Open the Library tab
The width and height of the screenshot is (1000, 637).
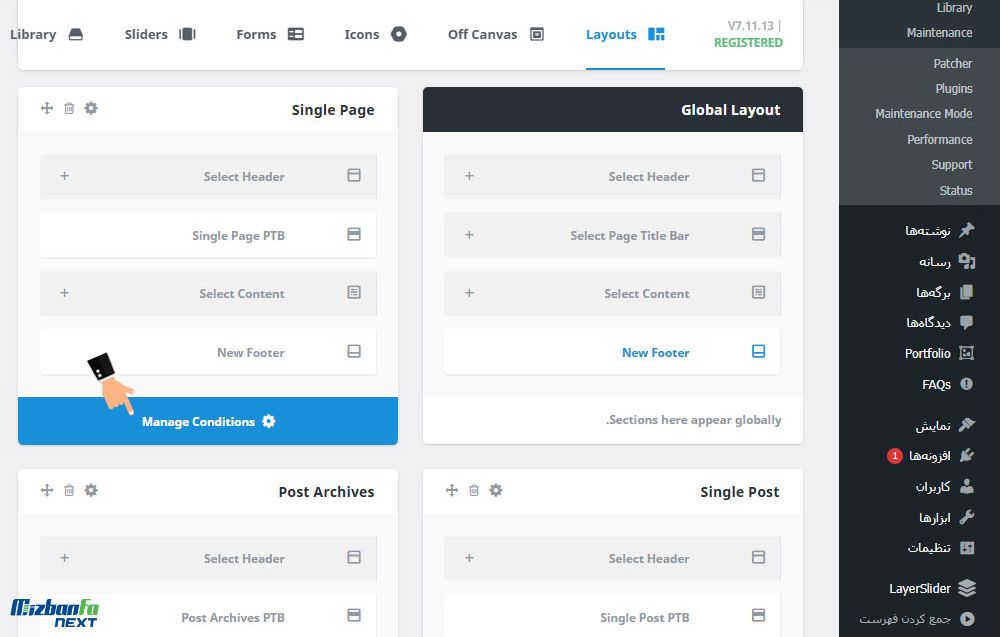click(x=47, y=34)
